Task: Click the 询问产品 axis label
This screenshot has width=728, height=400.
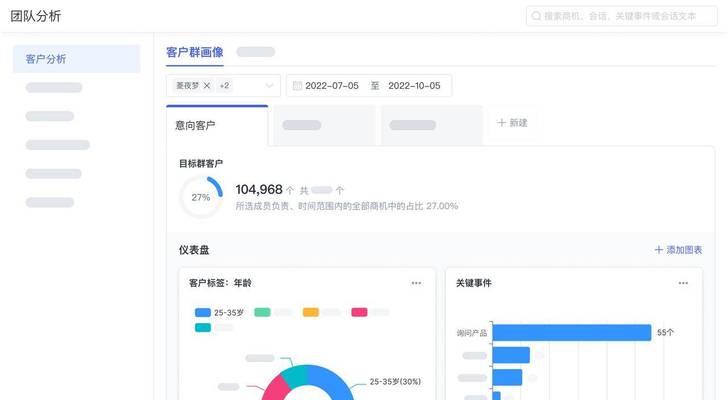Action: (x=472, y=333)
